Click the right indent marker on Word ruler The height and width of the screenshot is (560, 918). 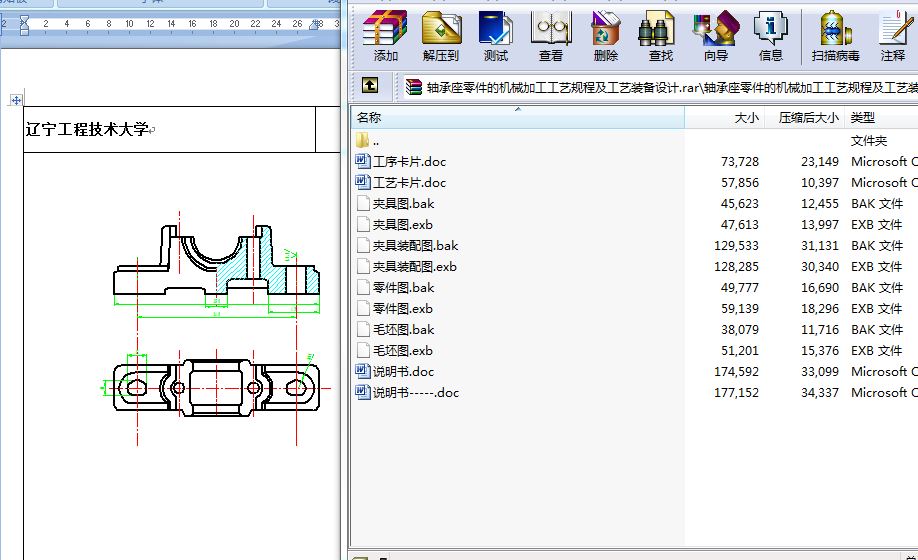tap(316, 25)
